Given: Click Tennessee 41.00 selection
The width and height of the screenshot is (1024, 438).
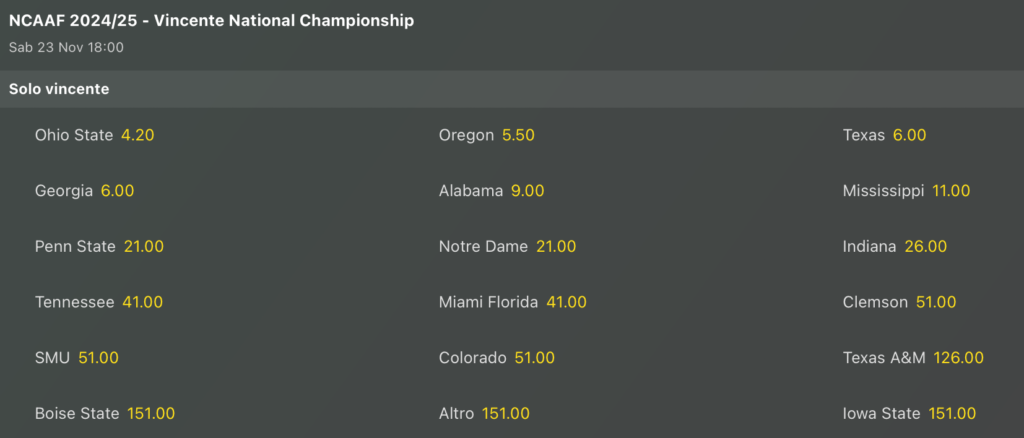Looking at the screenshot, I should [98, 302].
